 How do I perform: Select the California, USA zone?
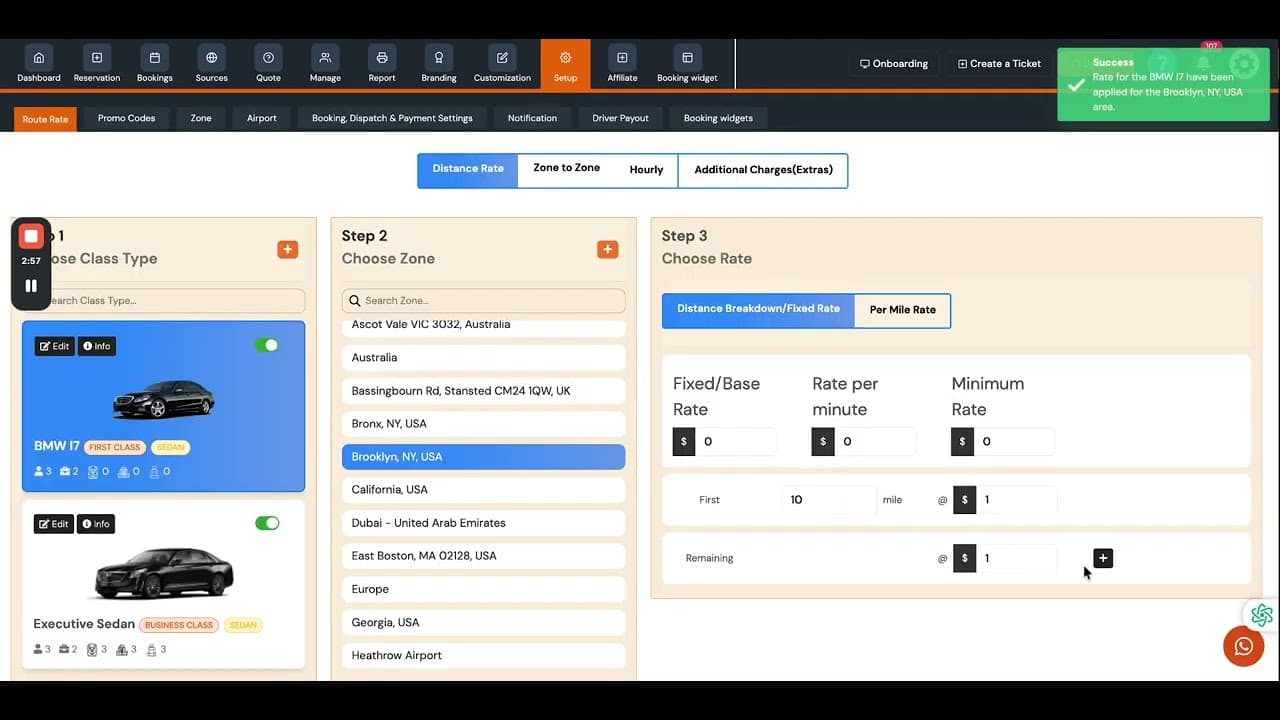(x=483, y=489)
